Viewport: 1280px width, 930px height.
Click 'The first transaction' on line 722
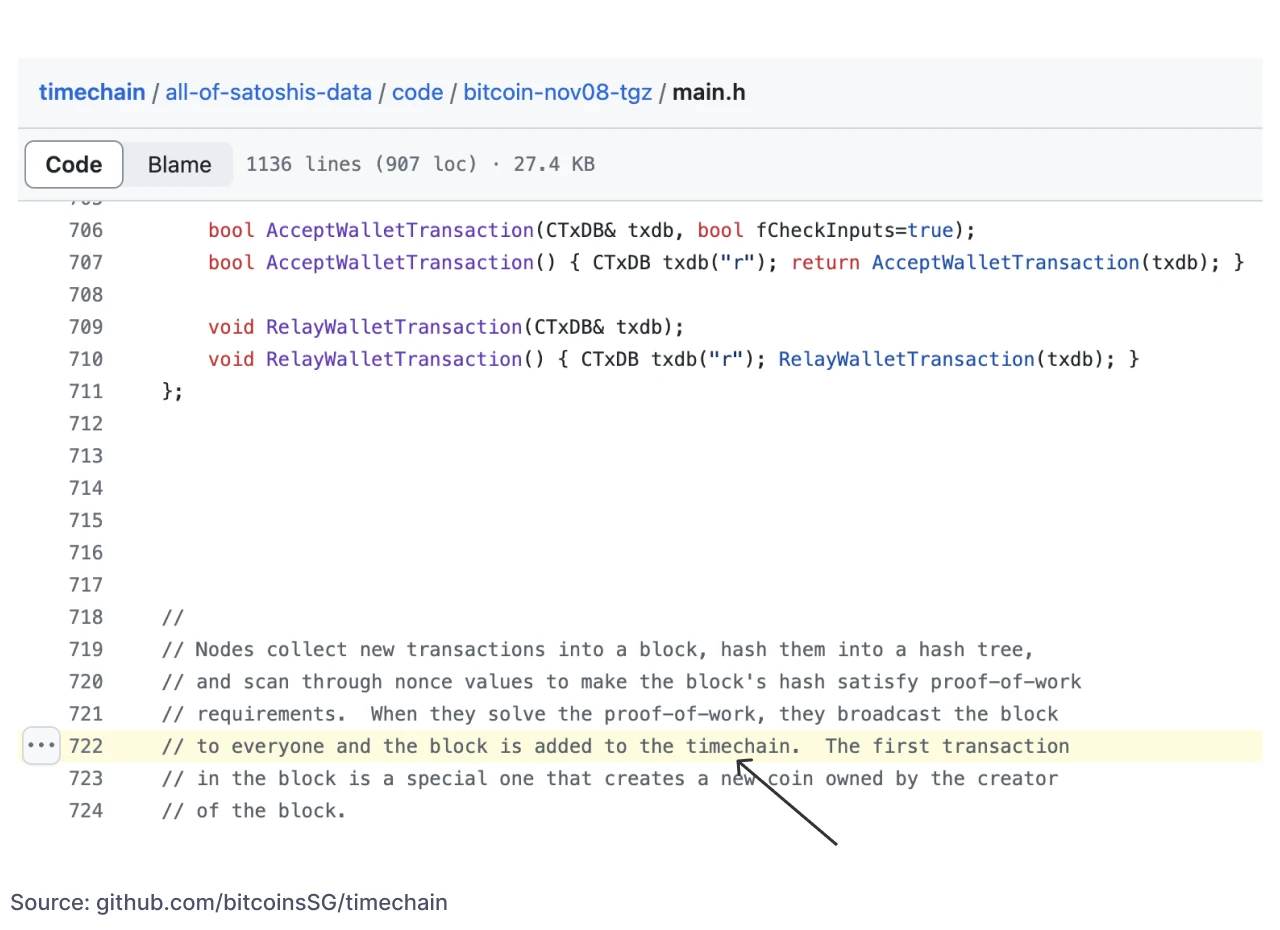947,746
